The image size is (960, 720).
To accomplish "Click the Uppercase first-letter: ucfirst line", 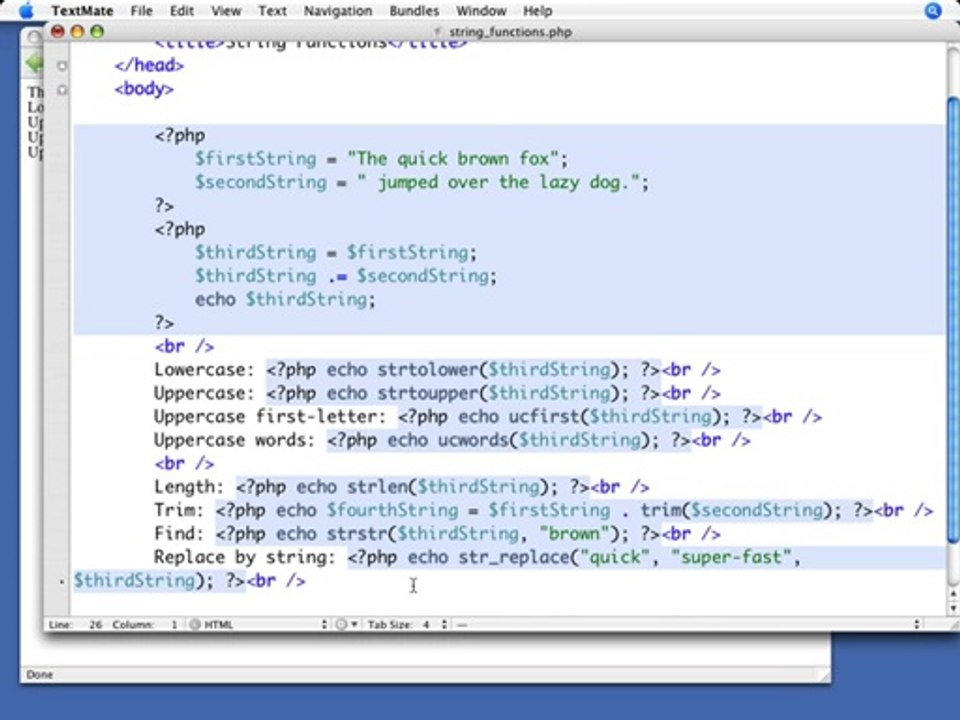I will (488, 417).
